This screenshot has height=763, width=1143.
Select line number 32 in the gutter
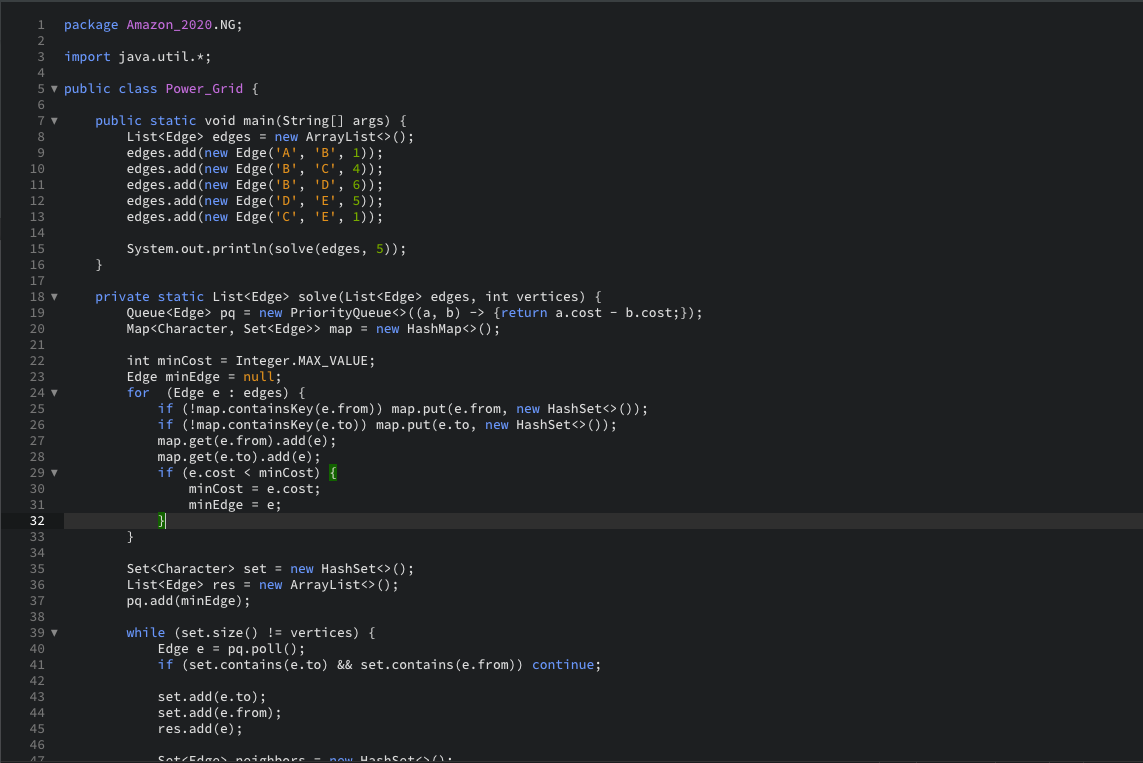coord(37,521)
